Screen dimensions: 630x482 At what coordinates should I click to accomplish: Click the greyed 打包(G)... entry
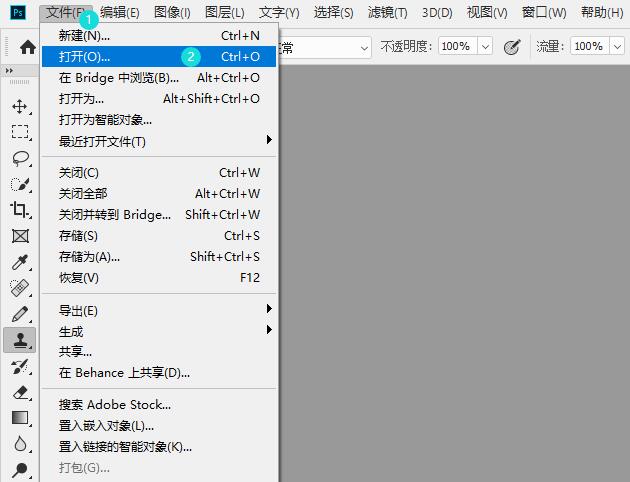coord(159,468)
